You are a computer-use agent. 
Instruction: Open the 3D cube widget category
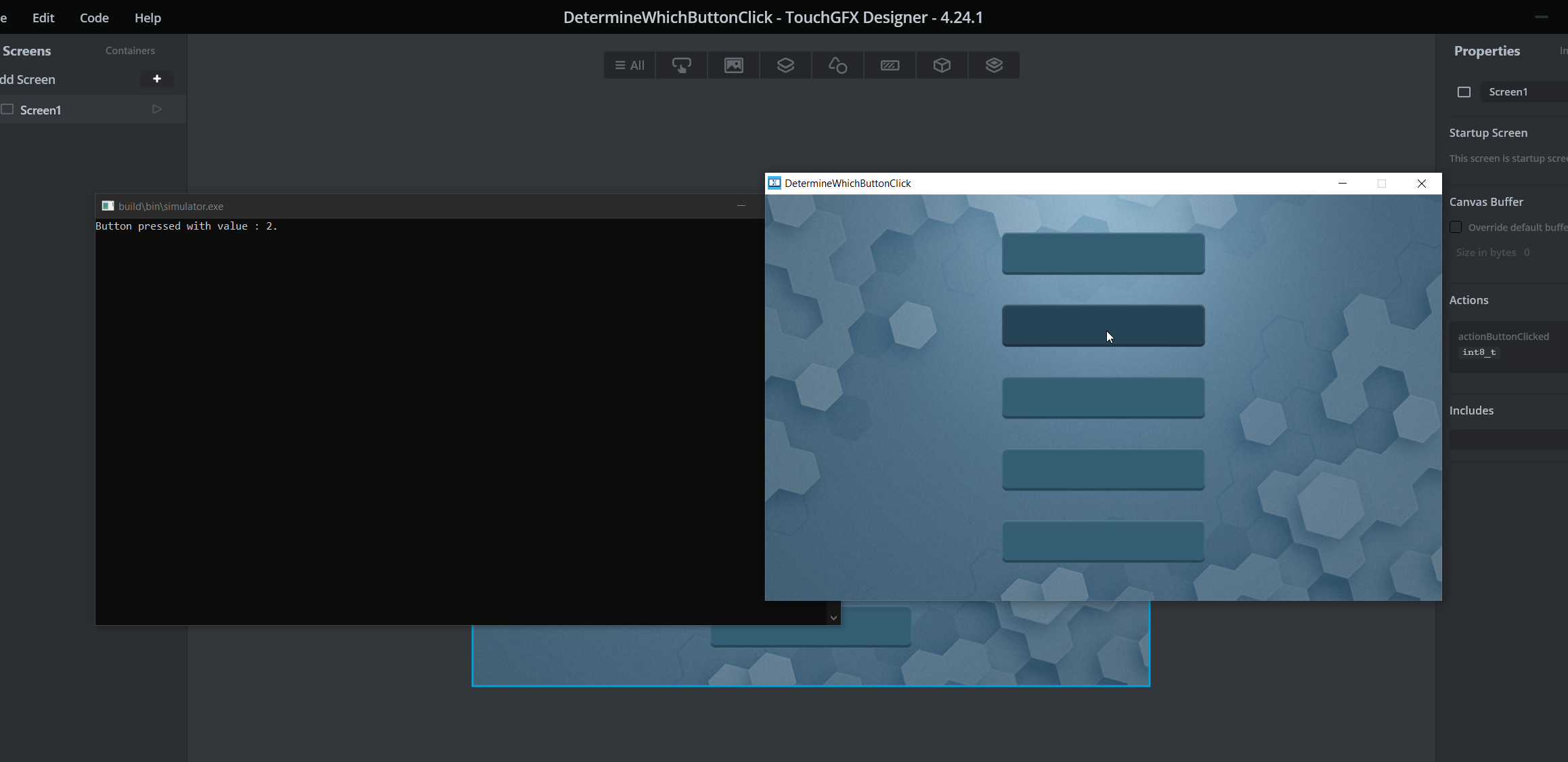point(942,65)
